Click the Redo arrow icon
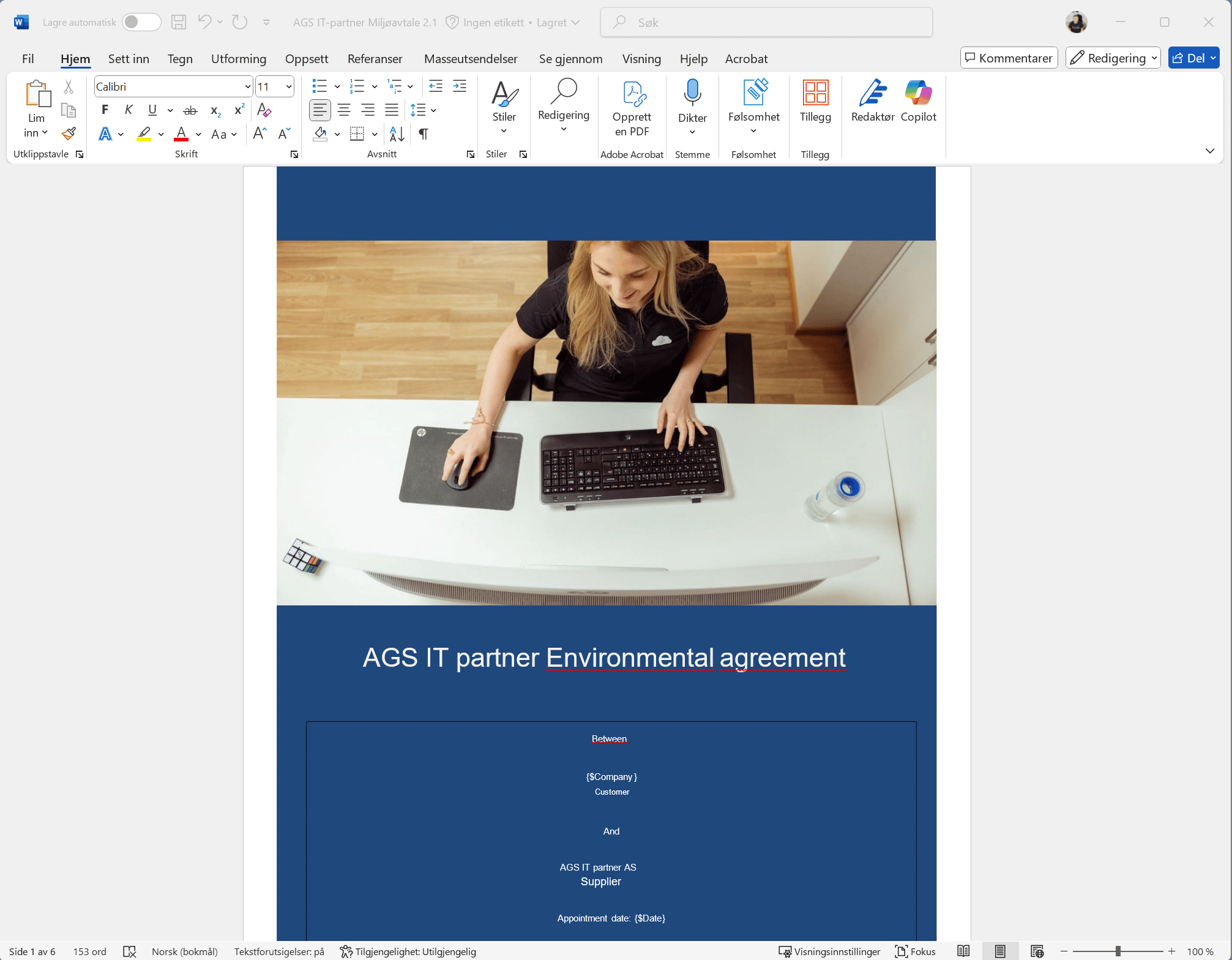Screen dimensions: 1232x960 [x=239, y=22]
